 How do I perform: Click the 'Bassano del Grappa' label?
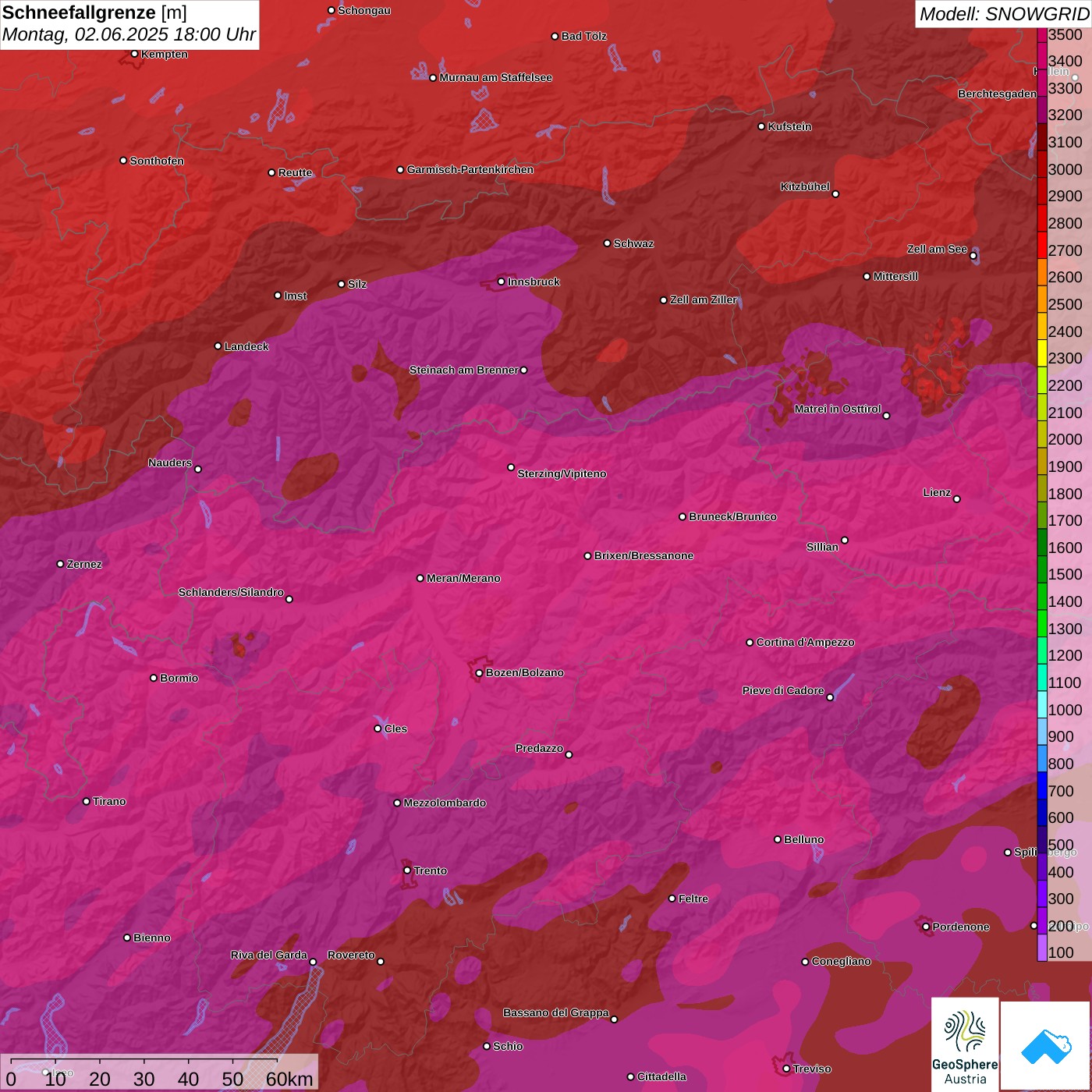coord(556,1012)
